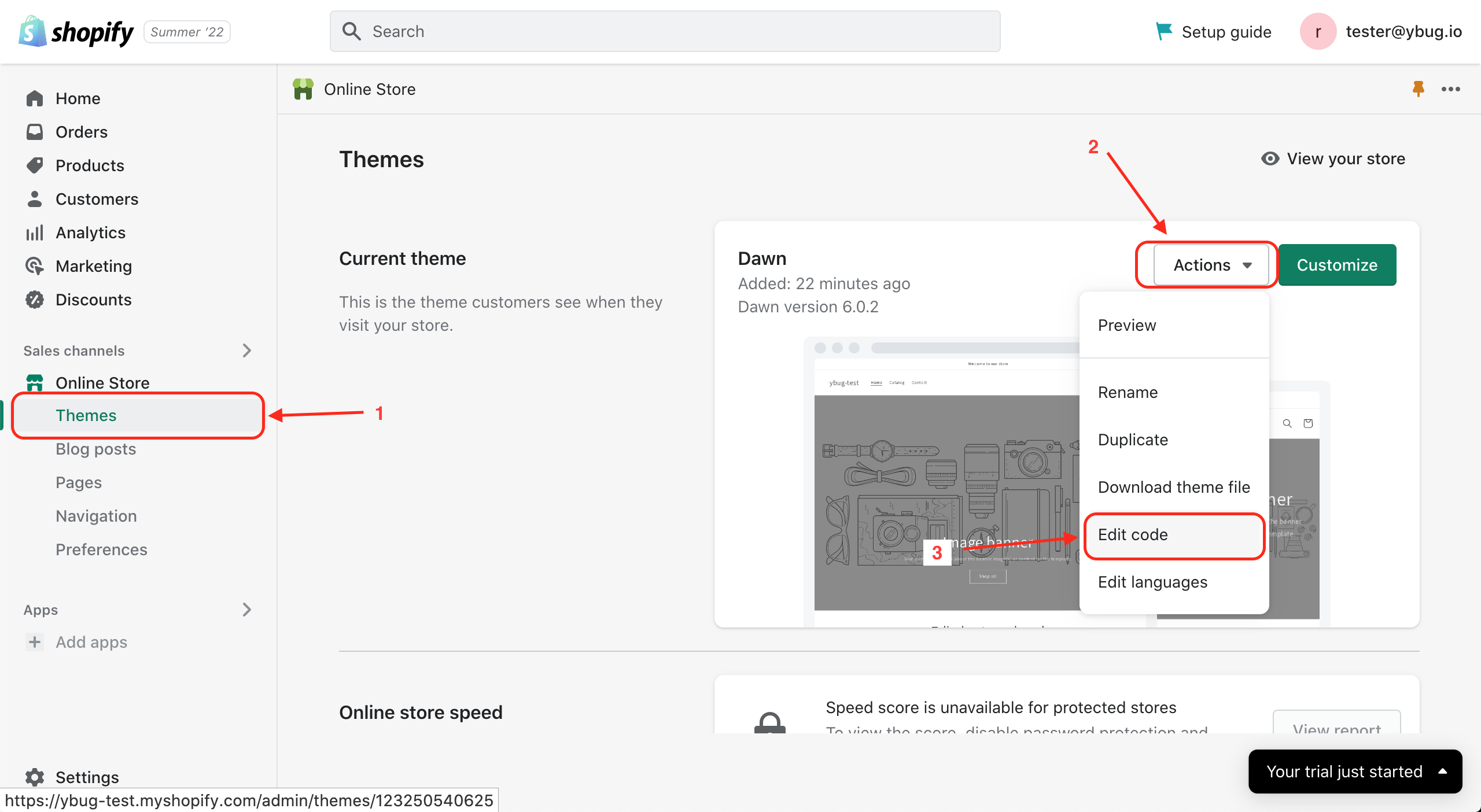1481x812 pixels.
Task: Open Analytics bar chart icon
Action: (x=35, y=232)
